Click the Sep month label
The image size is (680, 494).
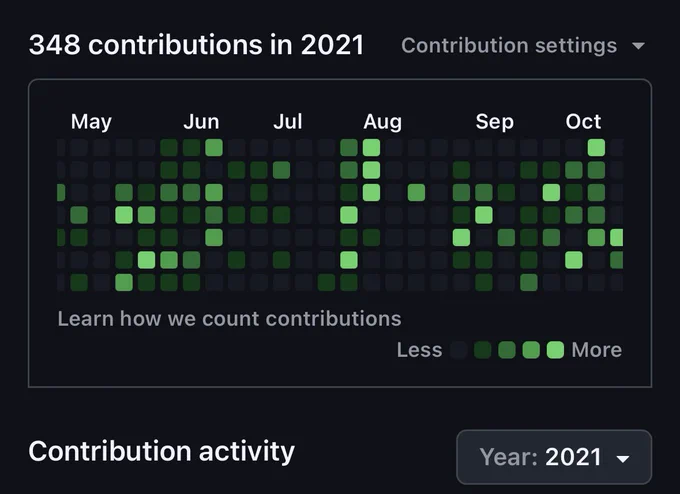click(494, 122)
